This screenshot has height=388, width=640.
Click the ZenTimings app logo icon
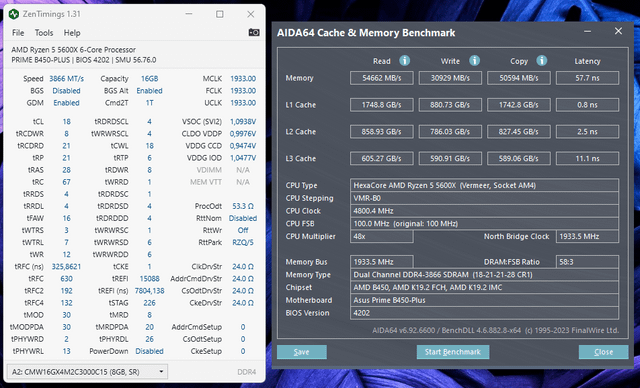14,14
